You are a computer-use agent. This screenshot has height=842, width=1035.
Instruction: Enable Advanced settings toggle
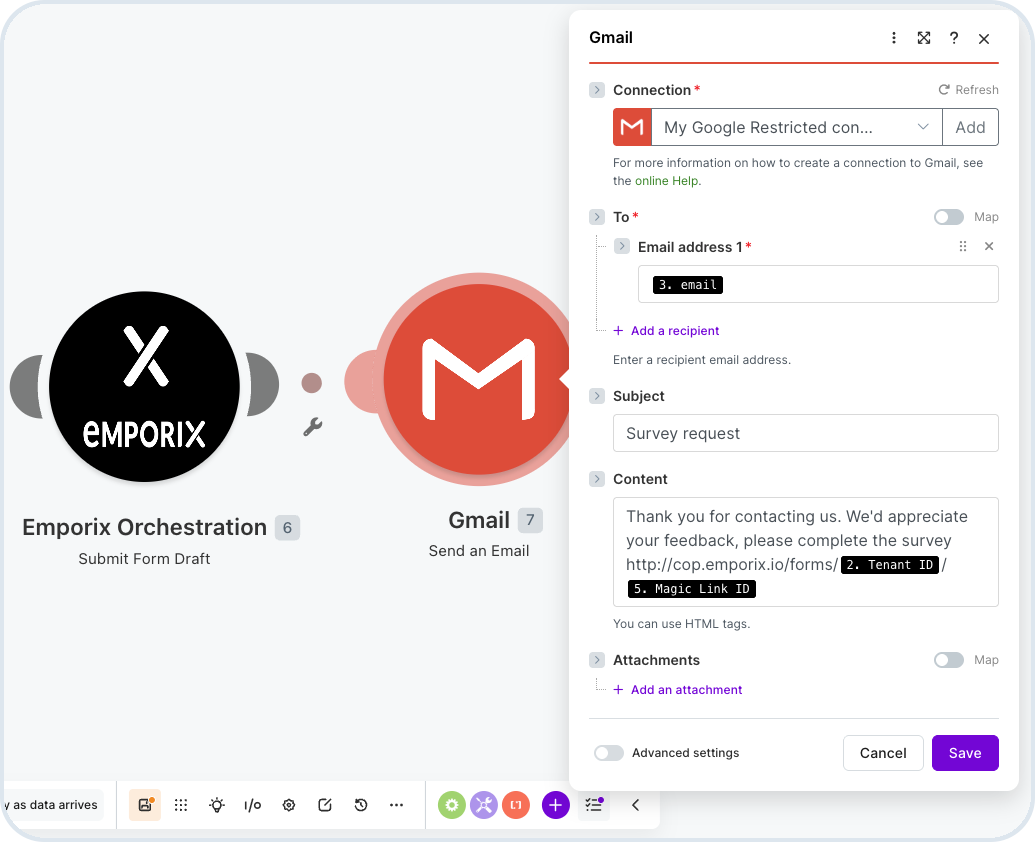[x=609, y=753]
